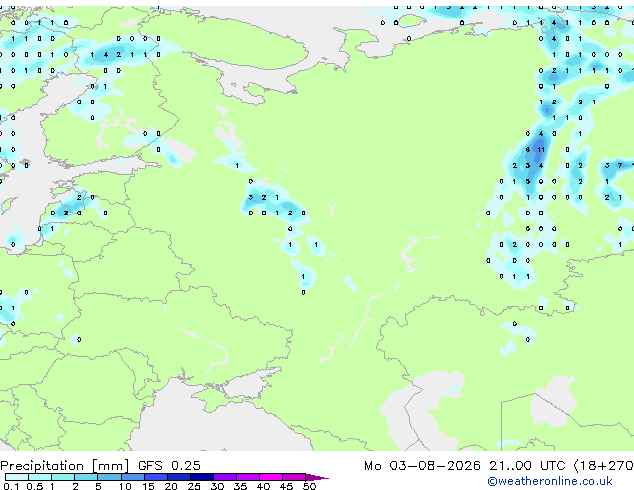Click the Precipitation [mm] title label
Viewport: 634px width, 490px height.
65,466
